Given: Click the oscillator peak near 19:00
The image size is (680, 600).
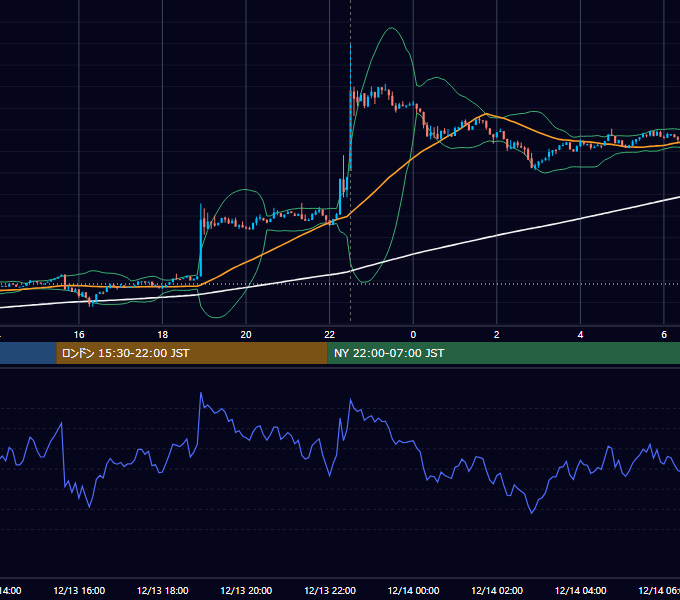Looking at the screenshot, I should point(201,393).
